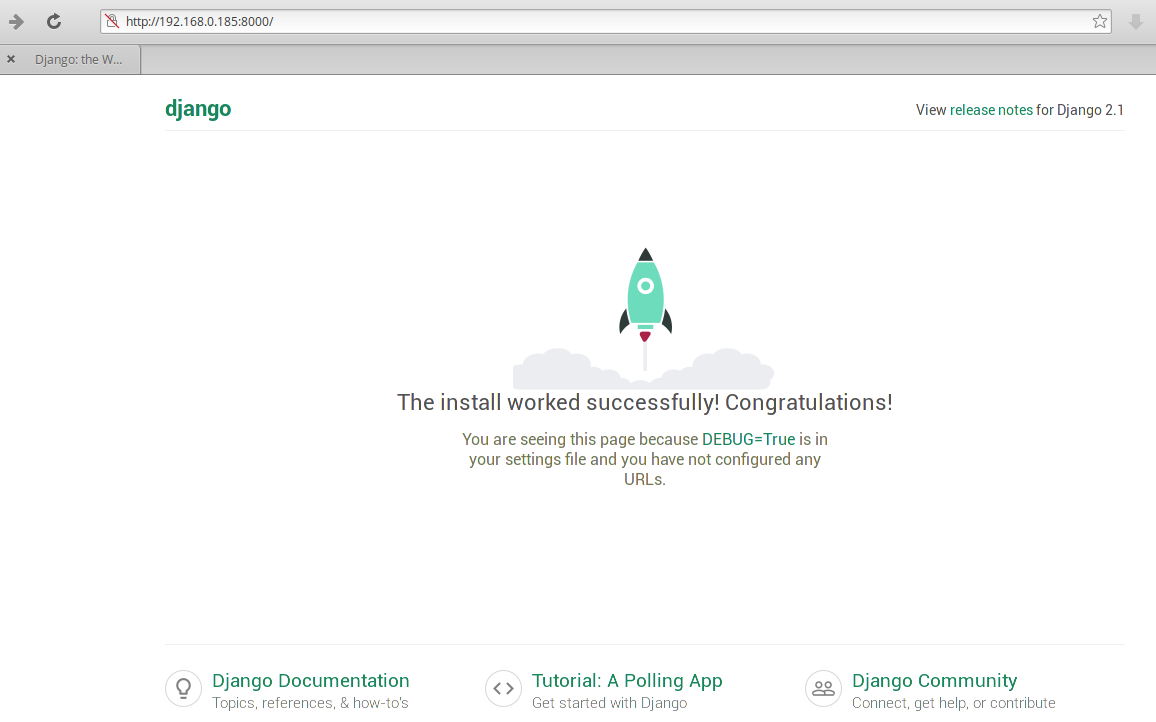
Task: Click the insecure connection icon in address bar
Action: pos(112,21)
